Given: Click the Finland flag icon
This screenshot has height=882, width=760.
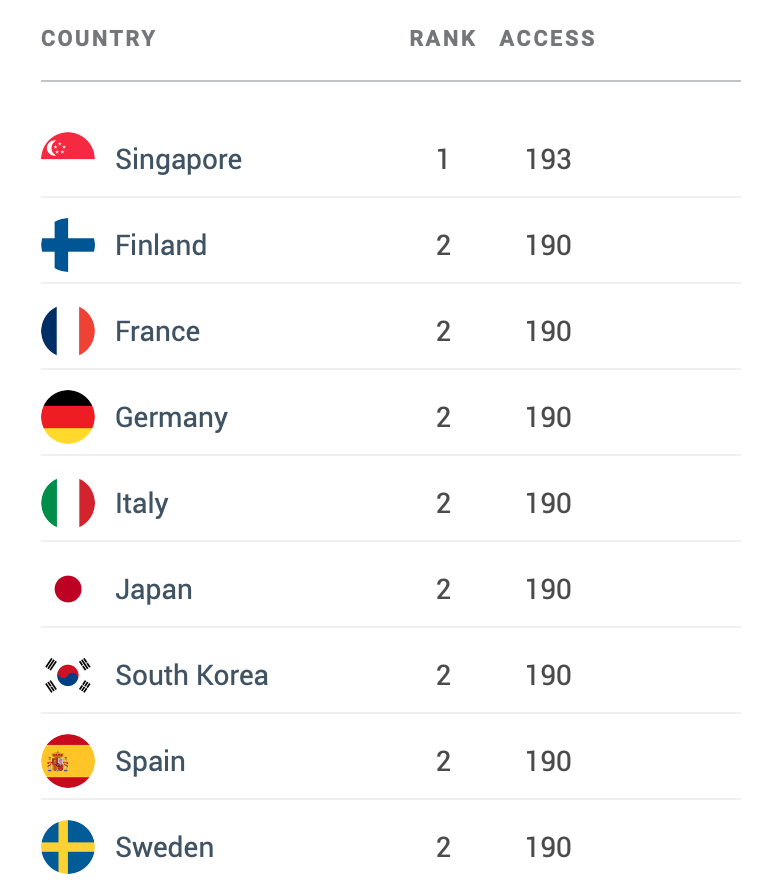Looking at the screenshot, I should (x=68, y=245).
